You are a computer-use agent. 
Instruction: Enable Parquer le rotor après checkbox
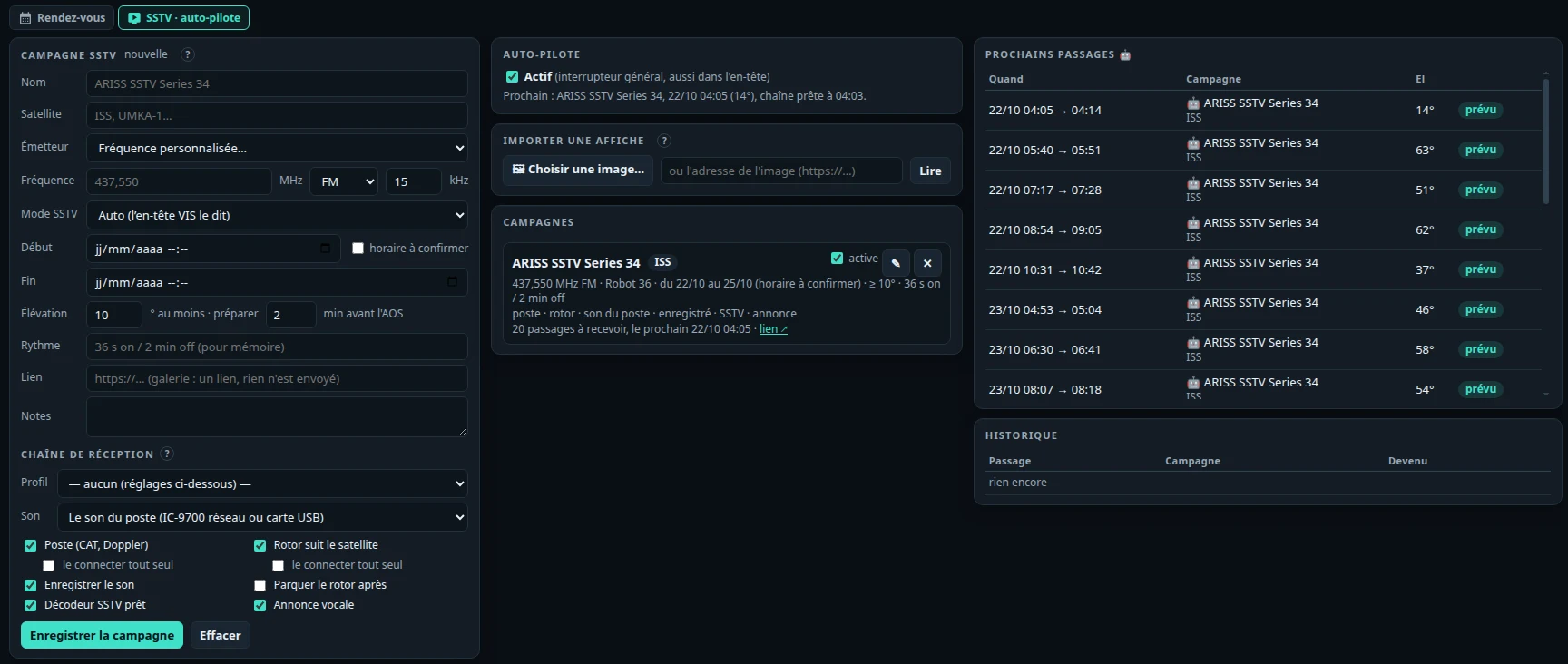point(260,585)
